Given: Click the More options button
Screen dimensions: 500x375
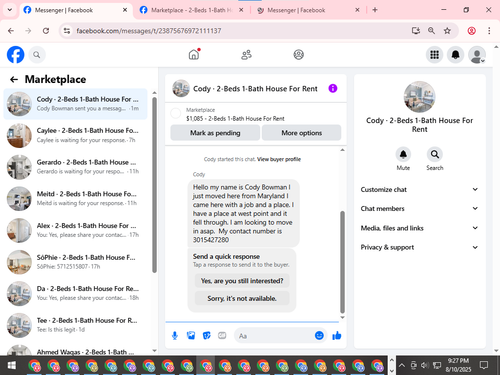Looking at the screenshot, I should point(301,133).
